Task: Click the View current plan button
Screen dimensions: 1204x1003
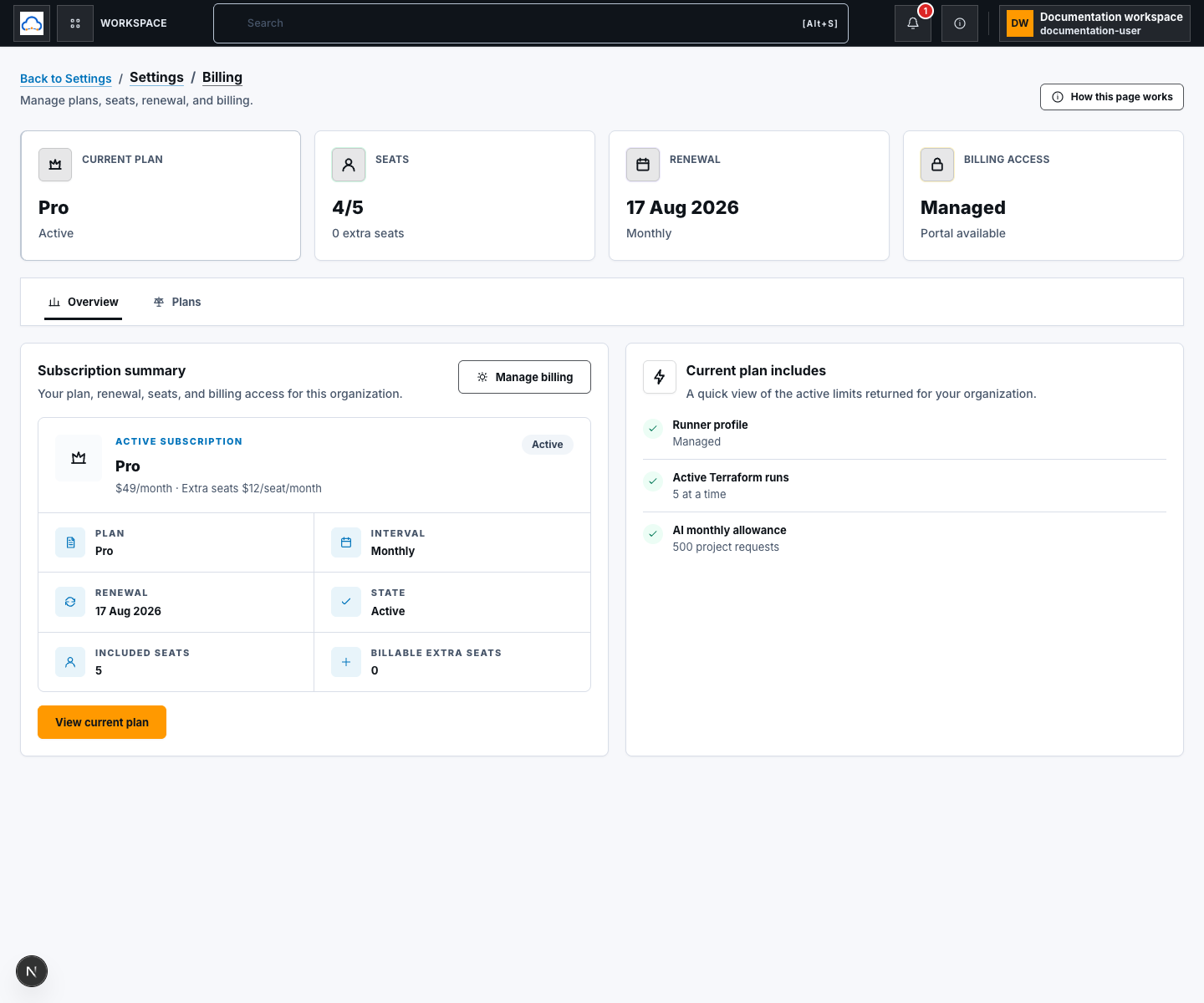Action: coord(102,722)
